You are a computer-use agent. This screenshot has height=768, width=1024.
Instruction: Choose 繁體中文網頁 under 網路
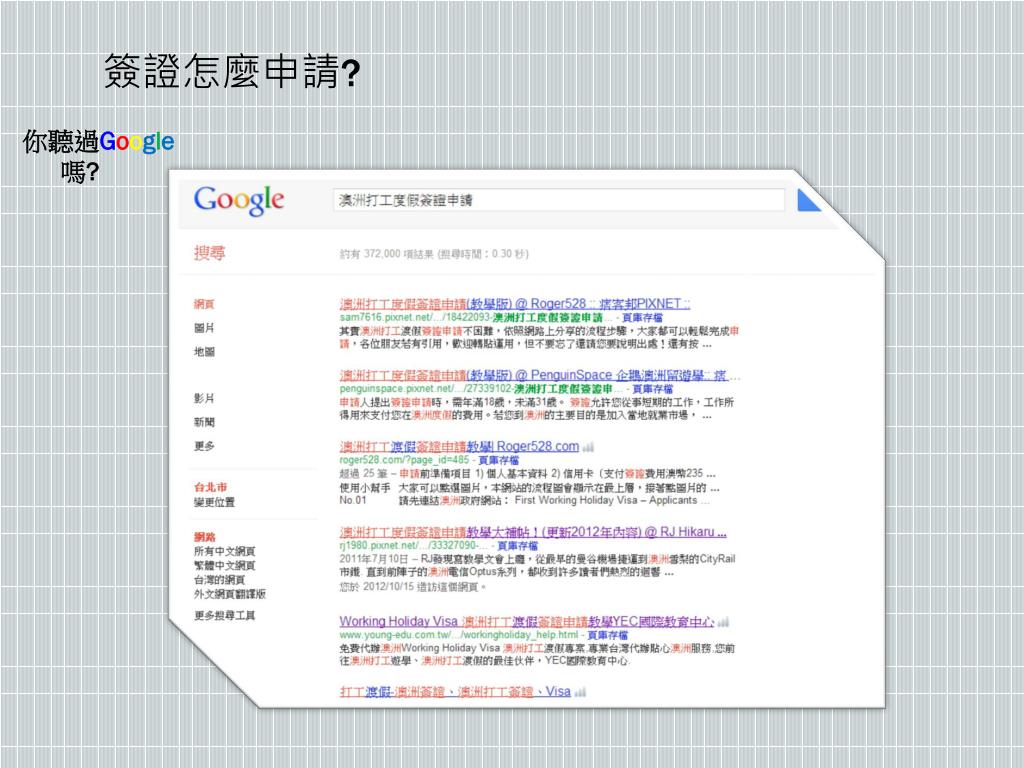pyautogui.click(x=225, y=566)
